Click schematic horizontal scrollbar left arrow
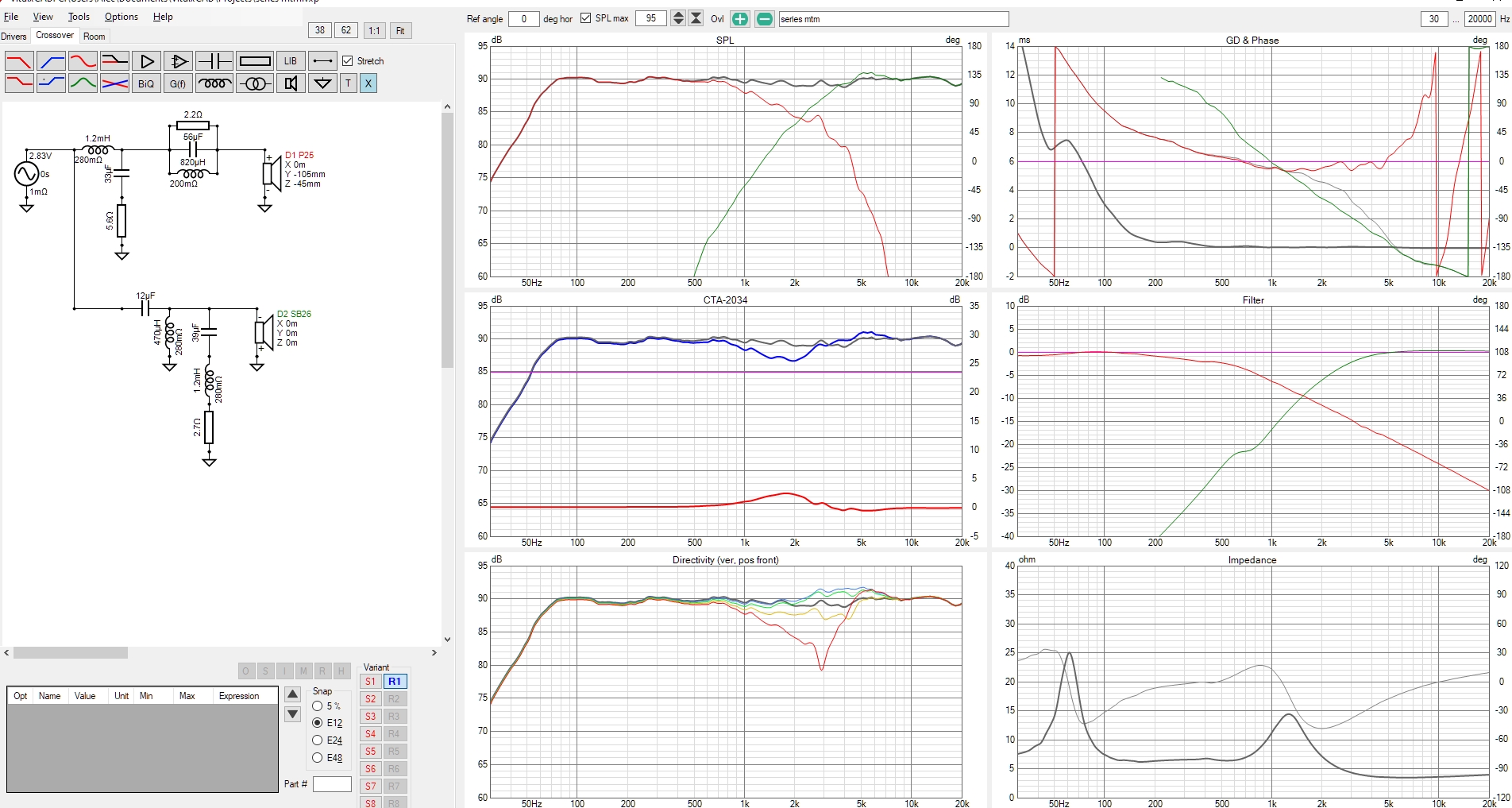Viewport: 1512px width, 808px height. coord(7,653)
